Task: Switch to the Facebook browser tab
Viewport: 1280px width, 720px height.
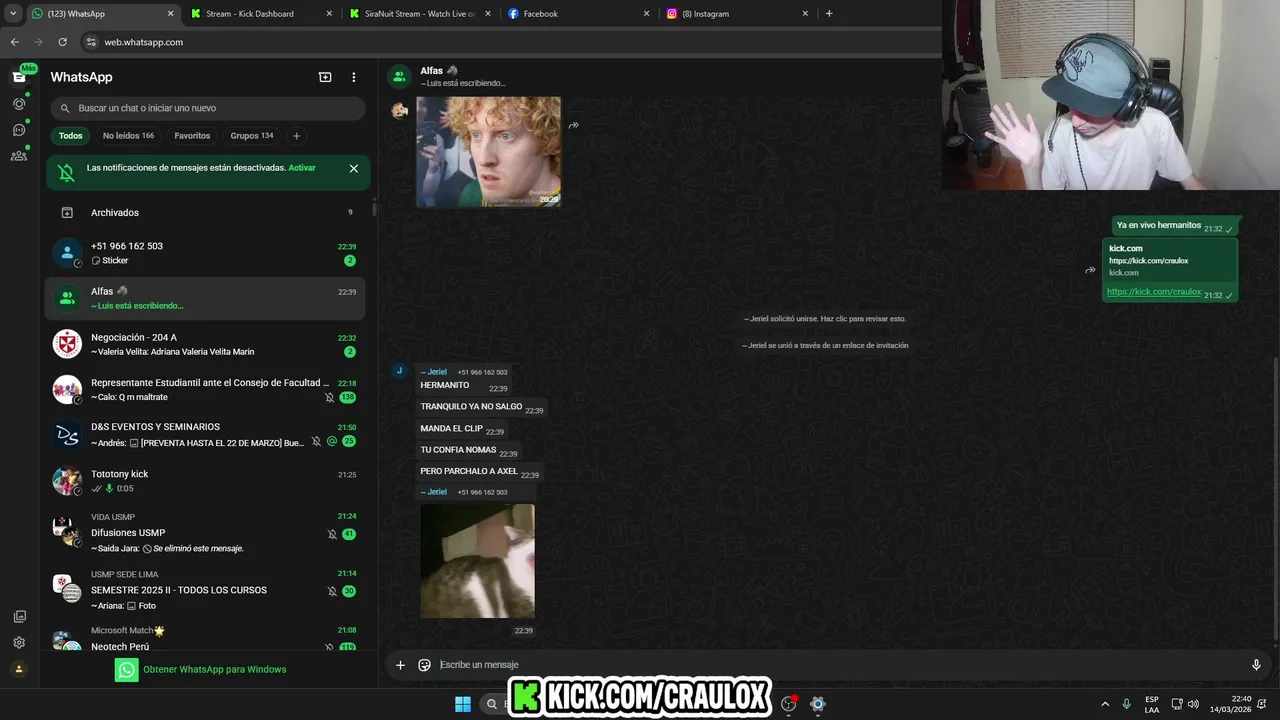Action: 577,14
